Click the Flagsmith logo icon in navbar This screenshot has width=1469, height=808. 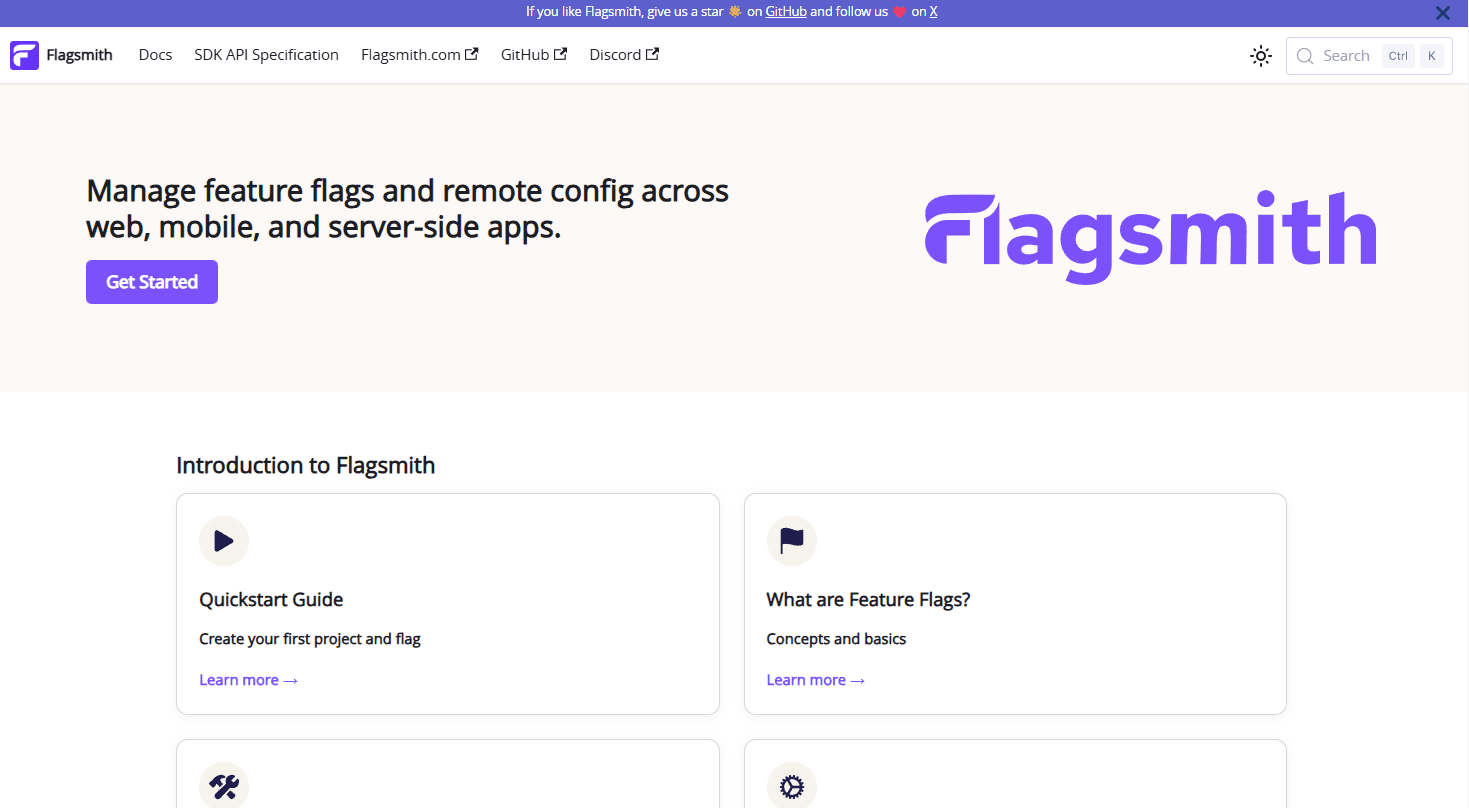(24, 55)
